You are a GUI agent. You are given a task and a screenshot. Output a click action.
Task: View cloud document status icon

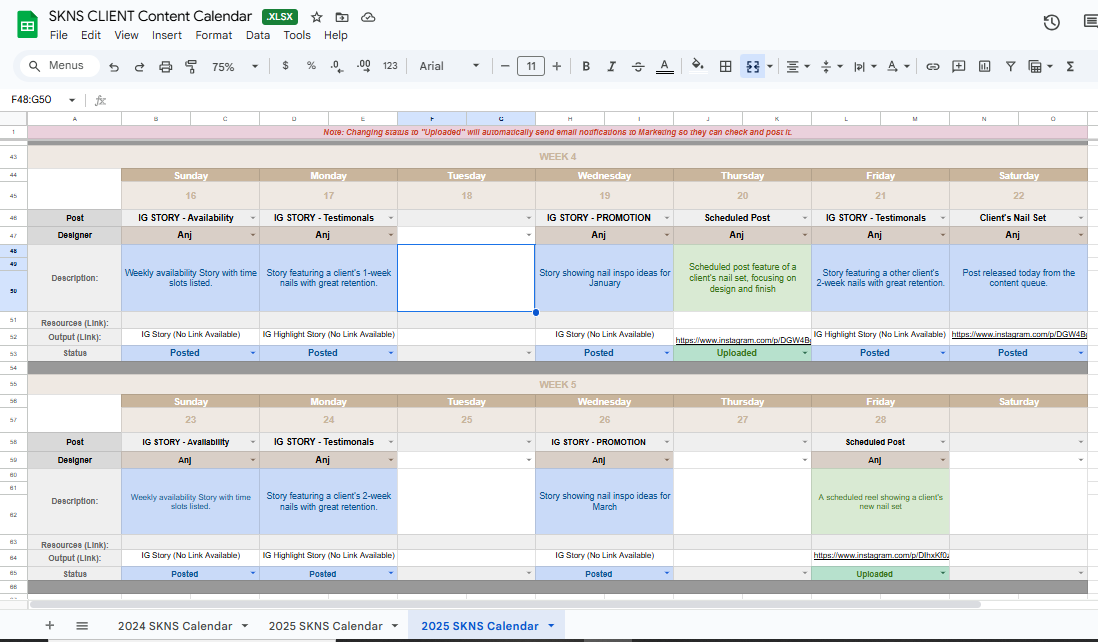pos(368,17)
